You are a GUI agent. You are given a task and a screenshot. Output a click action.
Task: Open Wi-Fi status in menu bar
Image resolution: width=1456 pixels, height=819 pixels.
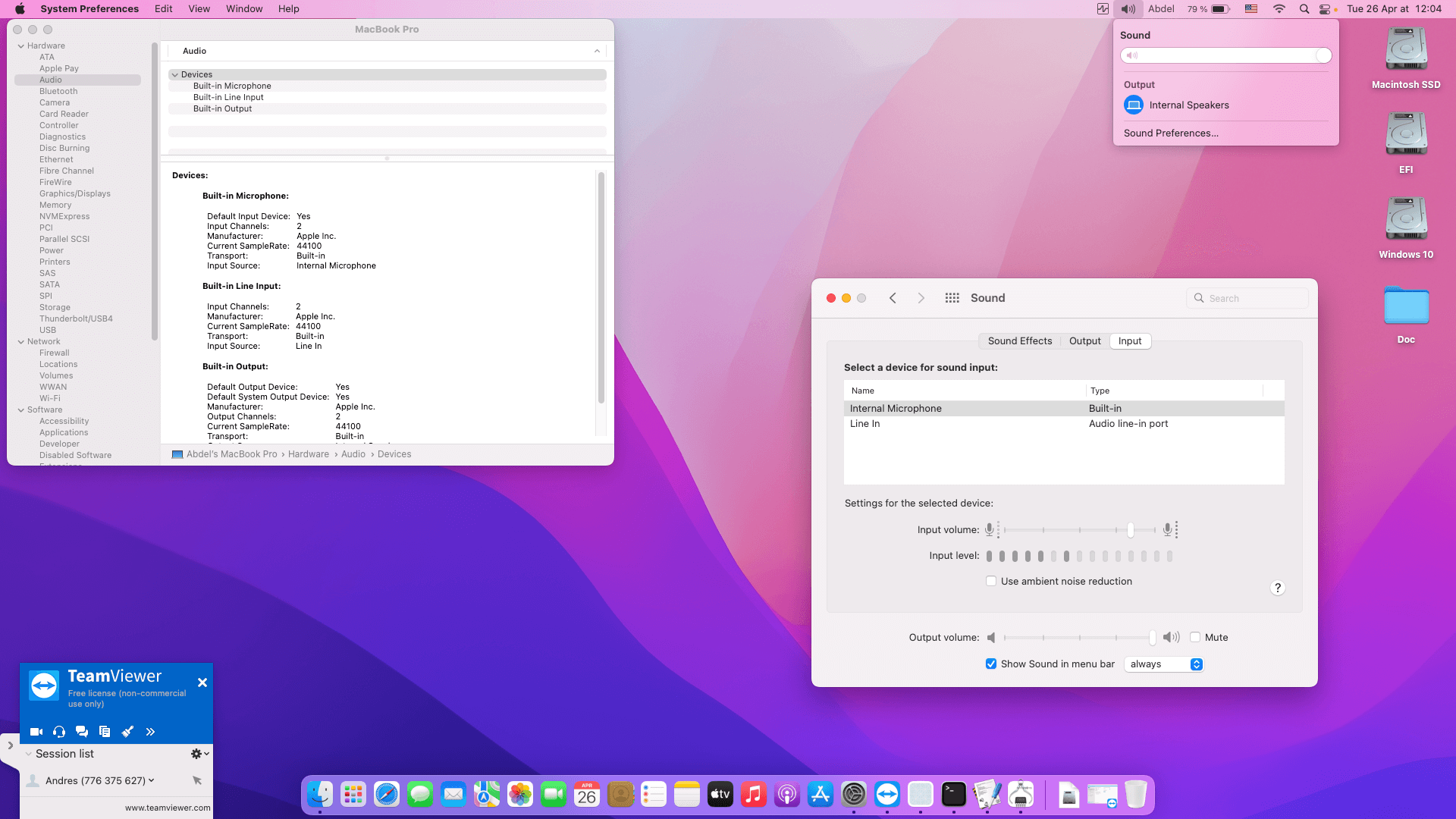(1279, 9)
